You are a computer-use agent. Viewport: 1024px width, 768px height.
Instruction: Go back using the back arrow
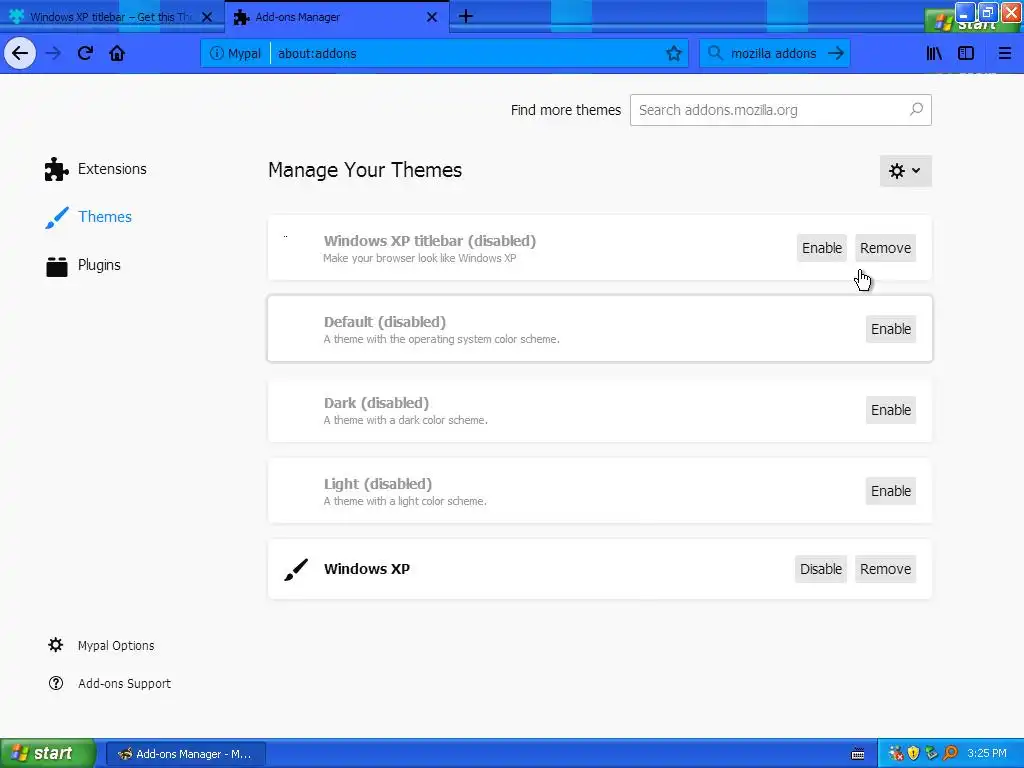[20, 53]
